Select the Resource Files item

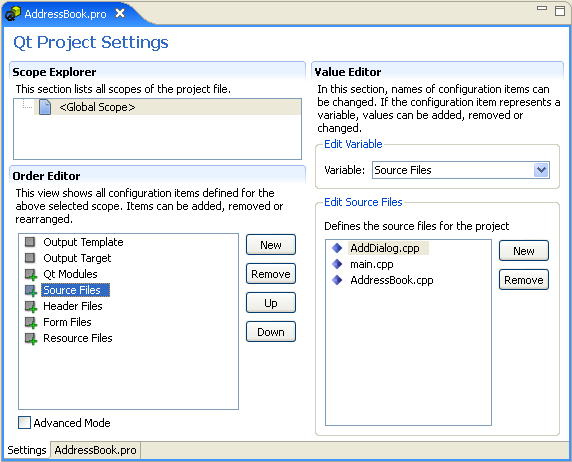[x=78, y=338]
